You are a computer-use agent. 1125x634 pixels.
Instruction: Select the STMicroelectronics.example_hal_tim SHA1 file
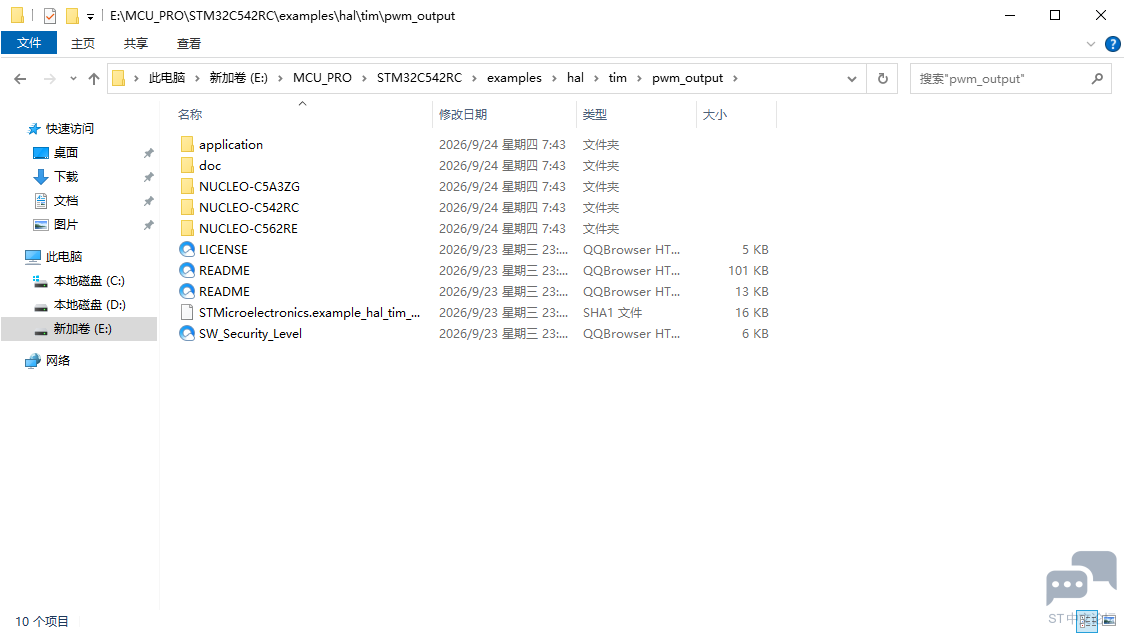pos(309,313)
